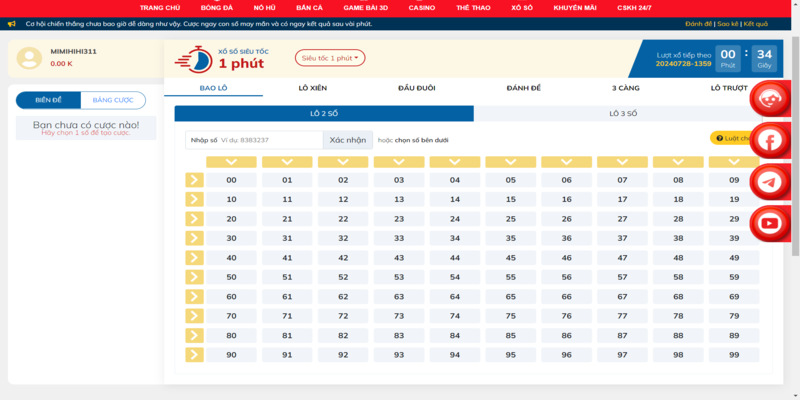Switch to BẢNG CƯỢC toggle

coord(113,100)
